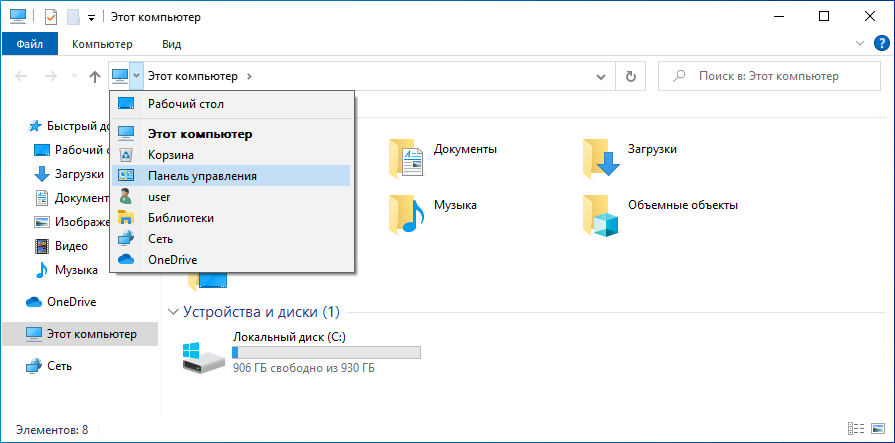Switch to large icons view in status bar

tap(879, 430)
